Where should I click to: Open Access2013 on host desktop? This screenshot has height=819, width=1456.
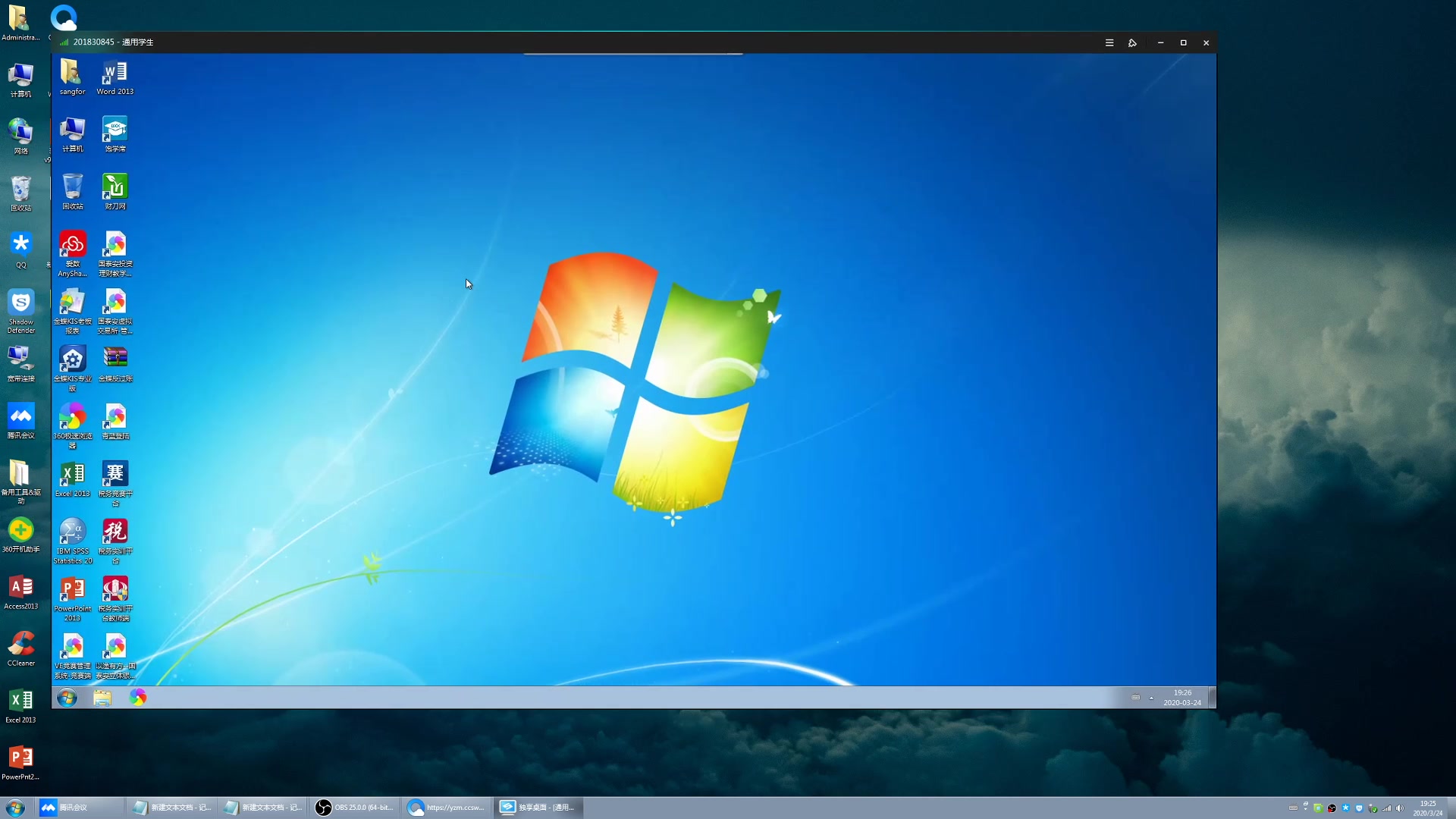(x=21, y=591)
